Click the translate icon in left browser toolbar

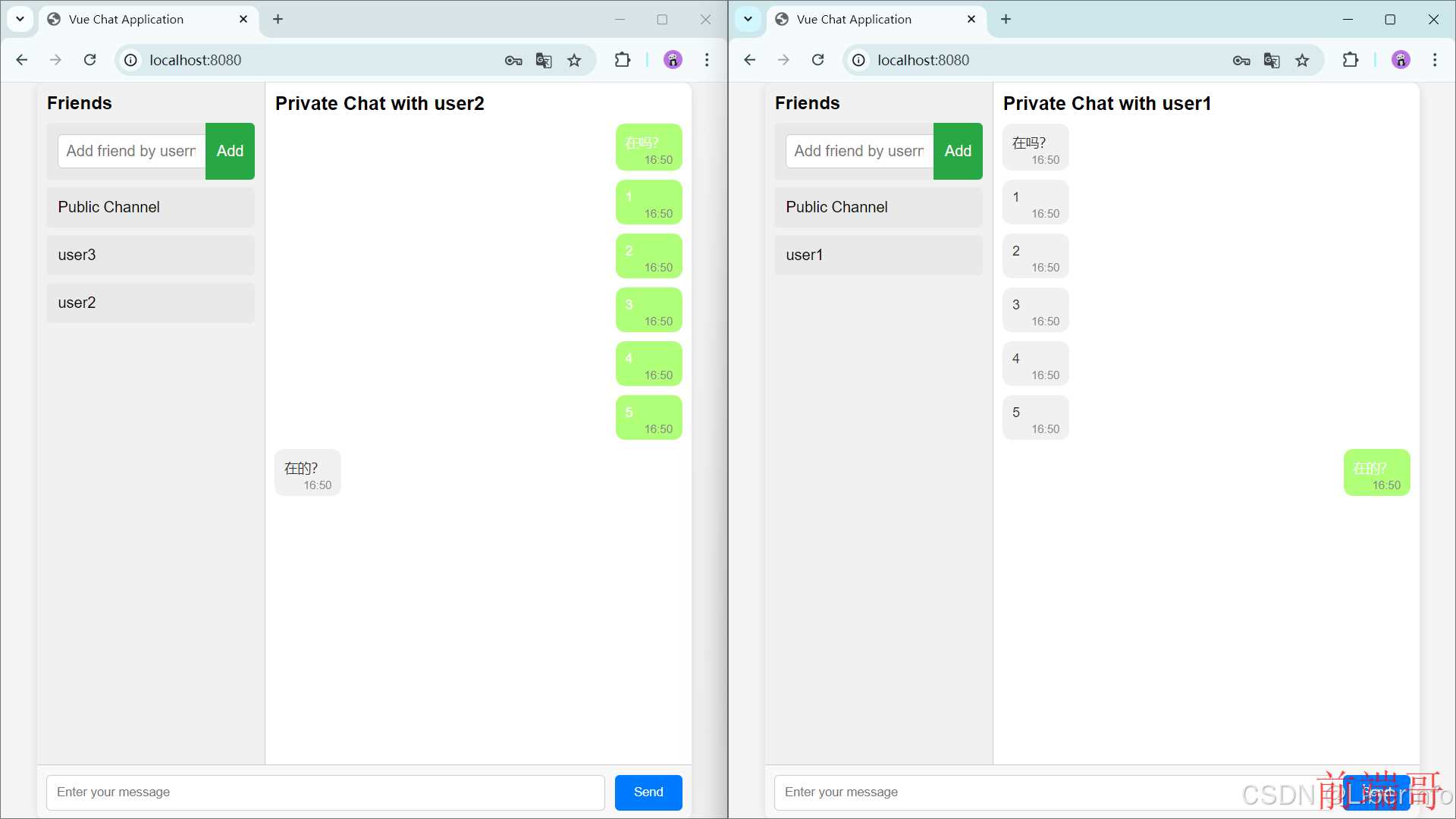(542, 60)
